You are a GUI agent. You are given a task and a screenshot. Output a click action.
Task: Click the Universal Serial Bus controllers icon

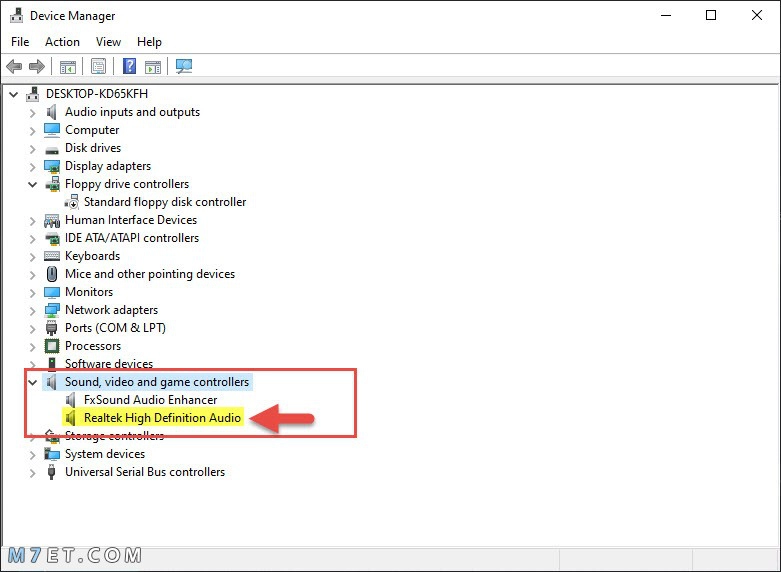click(x=51, y=472)
